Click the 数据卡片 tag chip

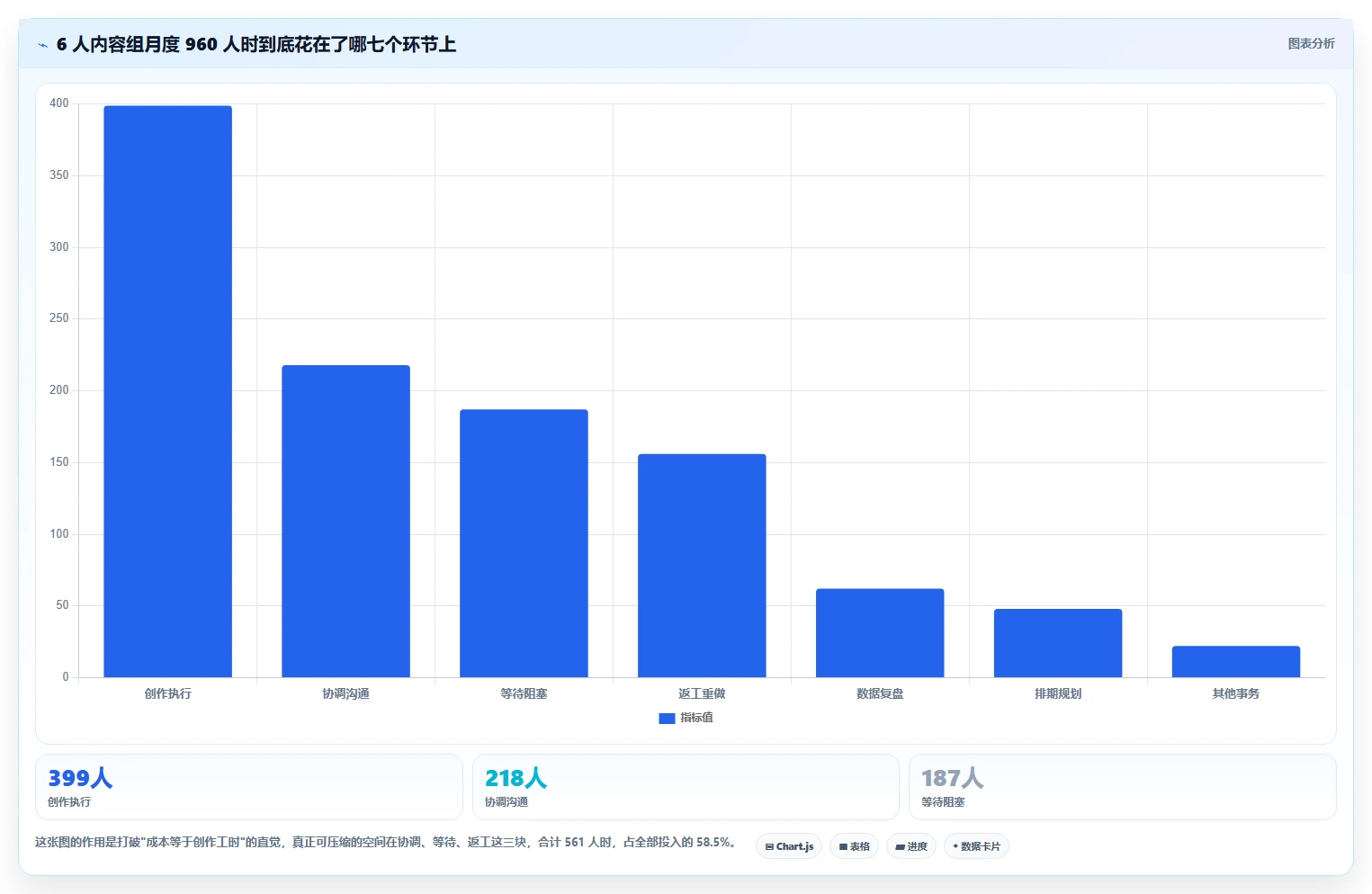[x=976, y=846]
